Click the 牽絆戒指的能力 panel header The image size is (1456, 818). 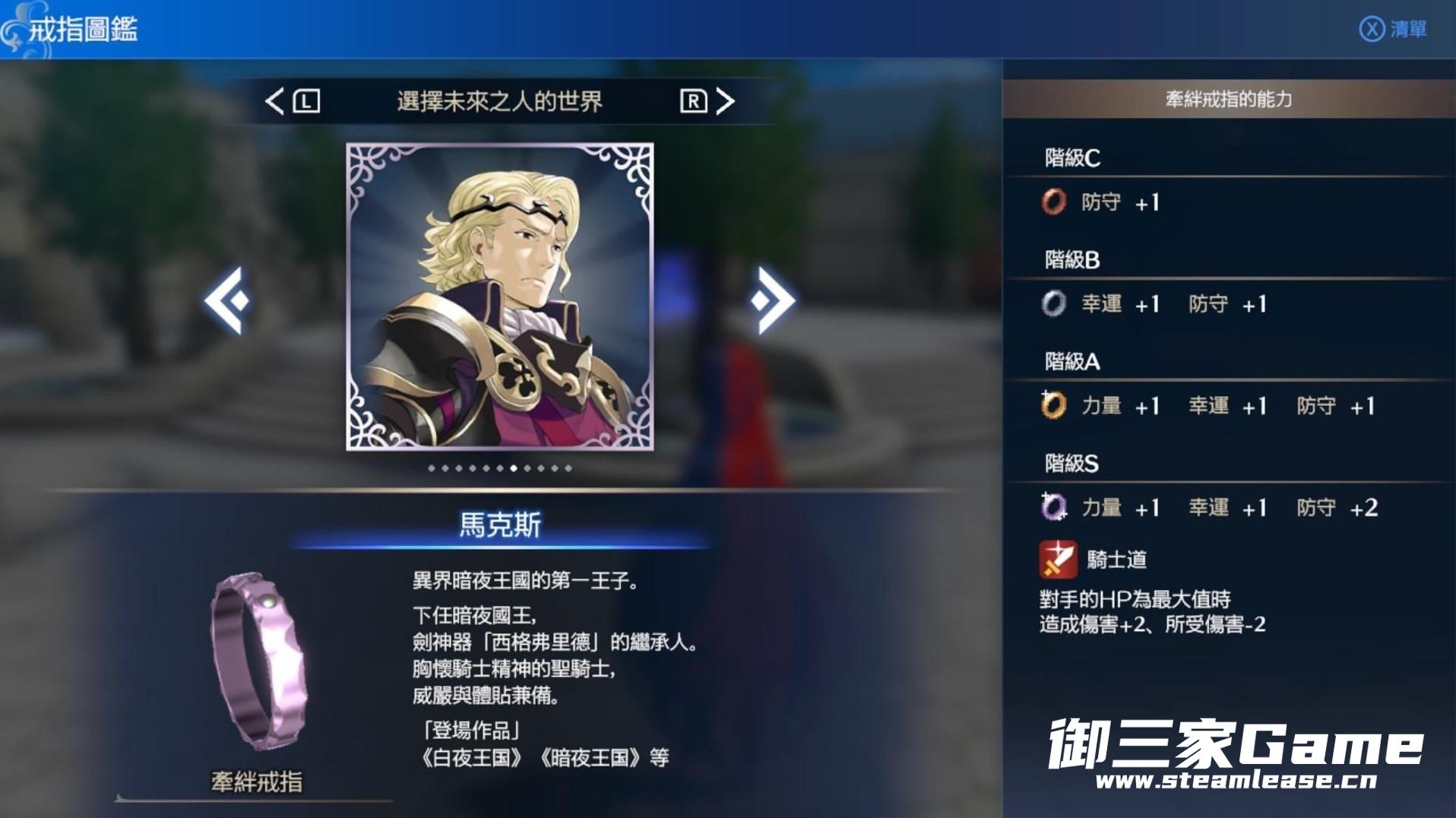(1229, 99)
